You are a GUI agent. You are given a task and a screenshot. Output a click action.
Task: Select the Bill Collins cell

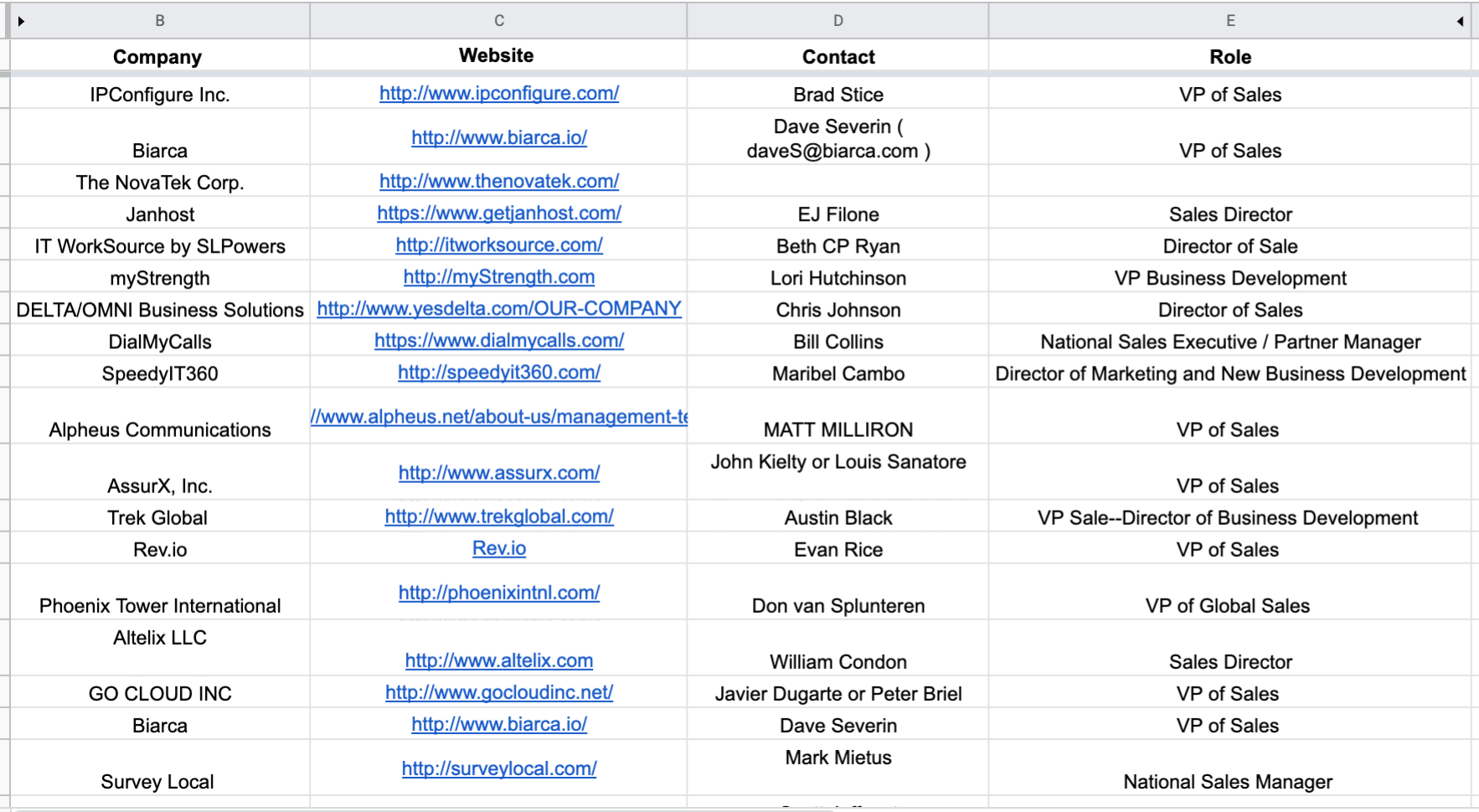click(x=838, y=341)
